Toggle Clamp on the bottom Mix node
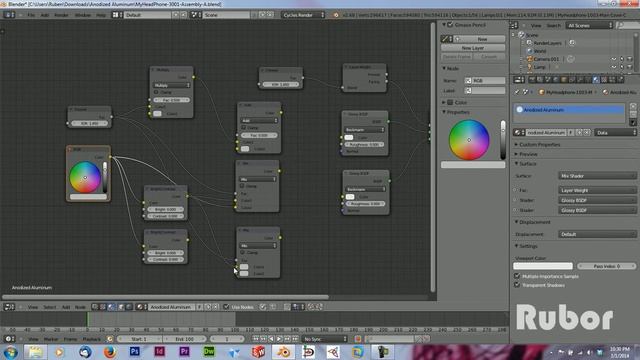Screen dimensions: 640x360 (242, 252)
